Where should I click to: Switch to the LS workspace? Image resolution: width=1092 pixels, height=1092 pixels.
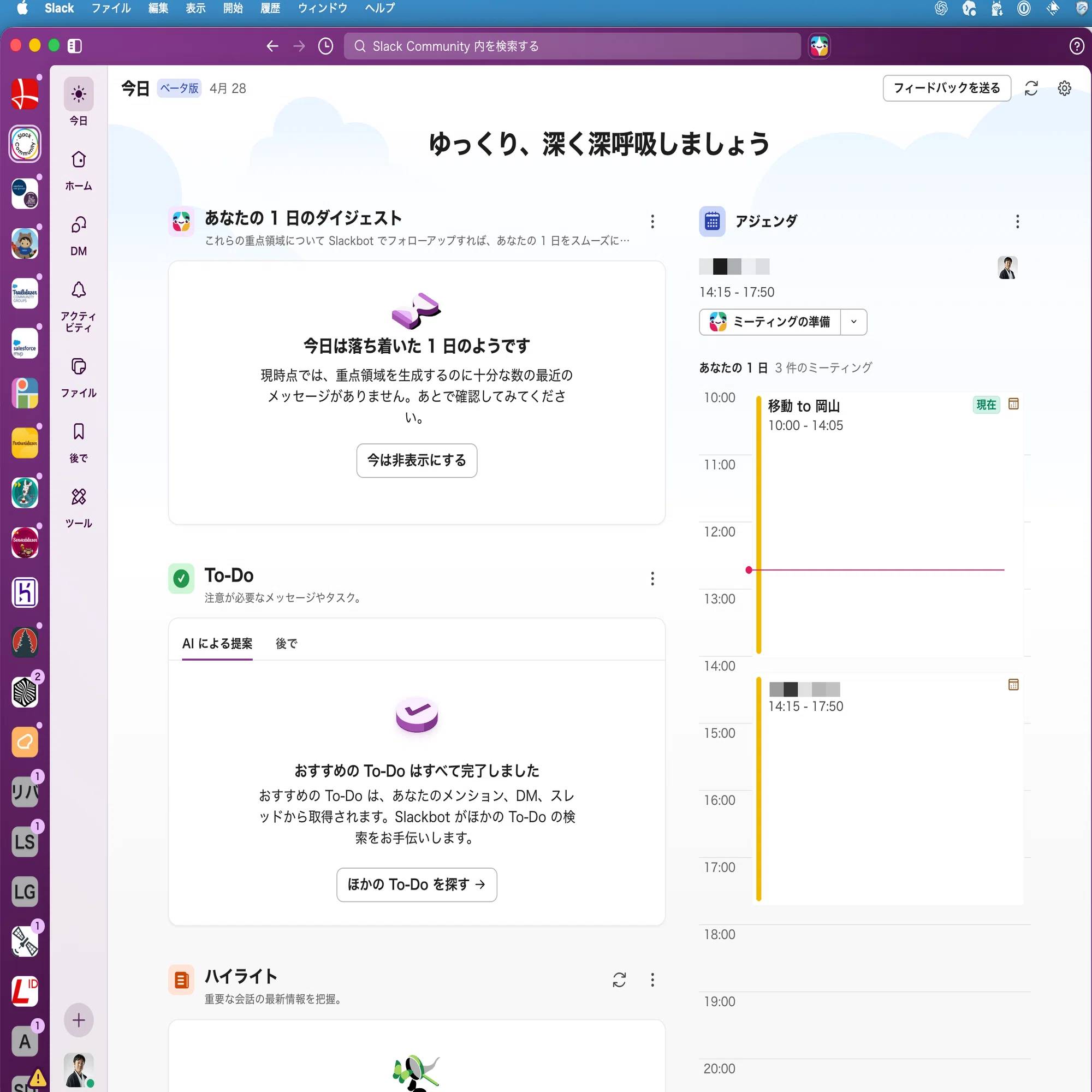tap(25, 841)
